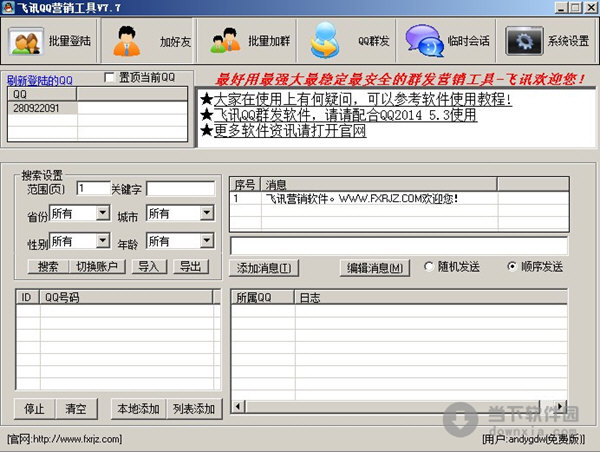Click the 切换账户 button
Viewport: 600px width, 452px height.
click(97, 266)
